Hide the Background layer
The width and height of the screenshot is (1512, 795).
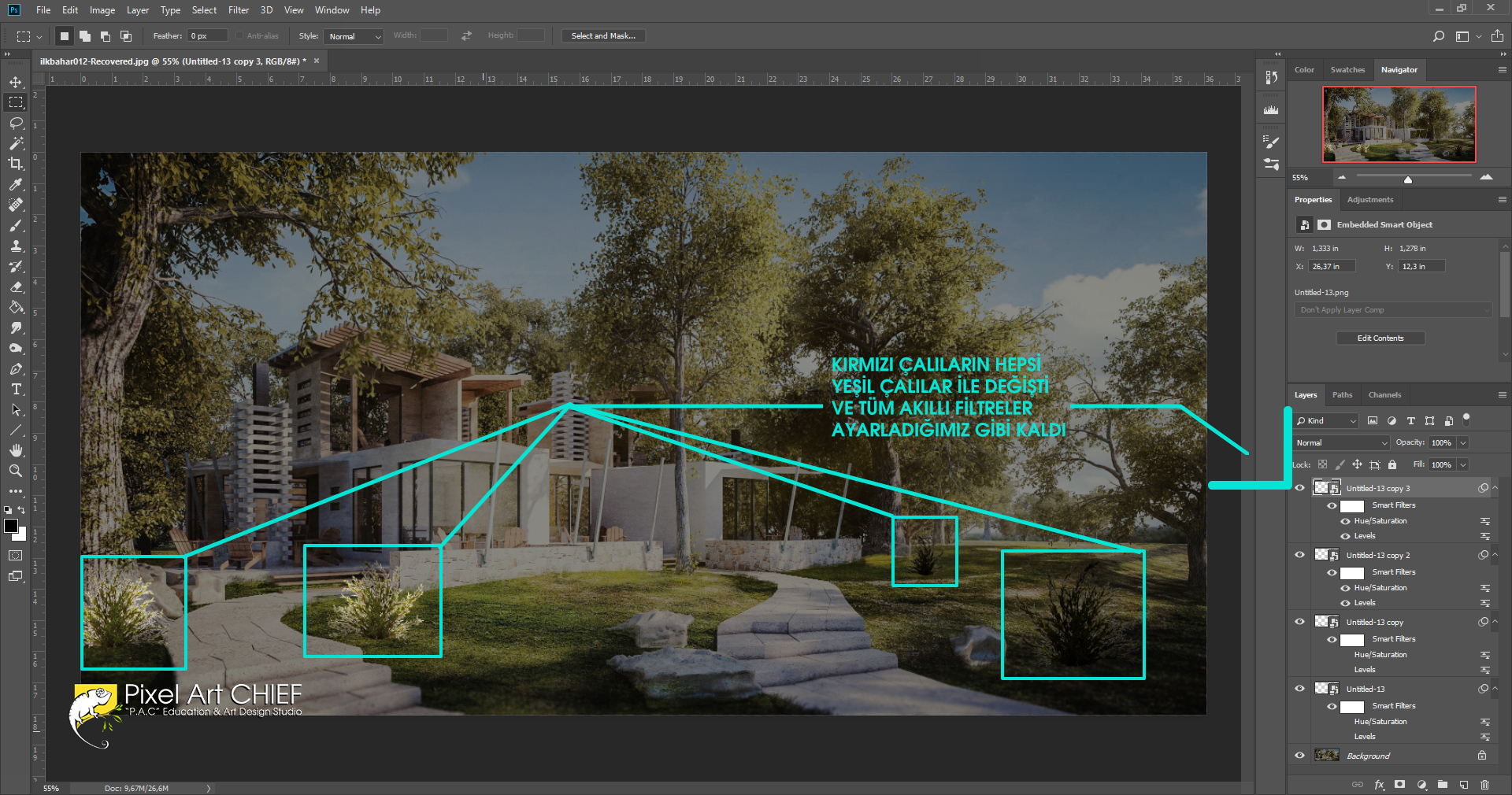1299,756
